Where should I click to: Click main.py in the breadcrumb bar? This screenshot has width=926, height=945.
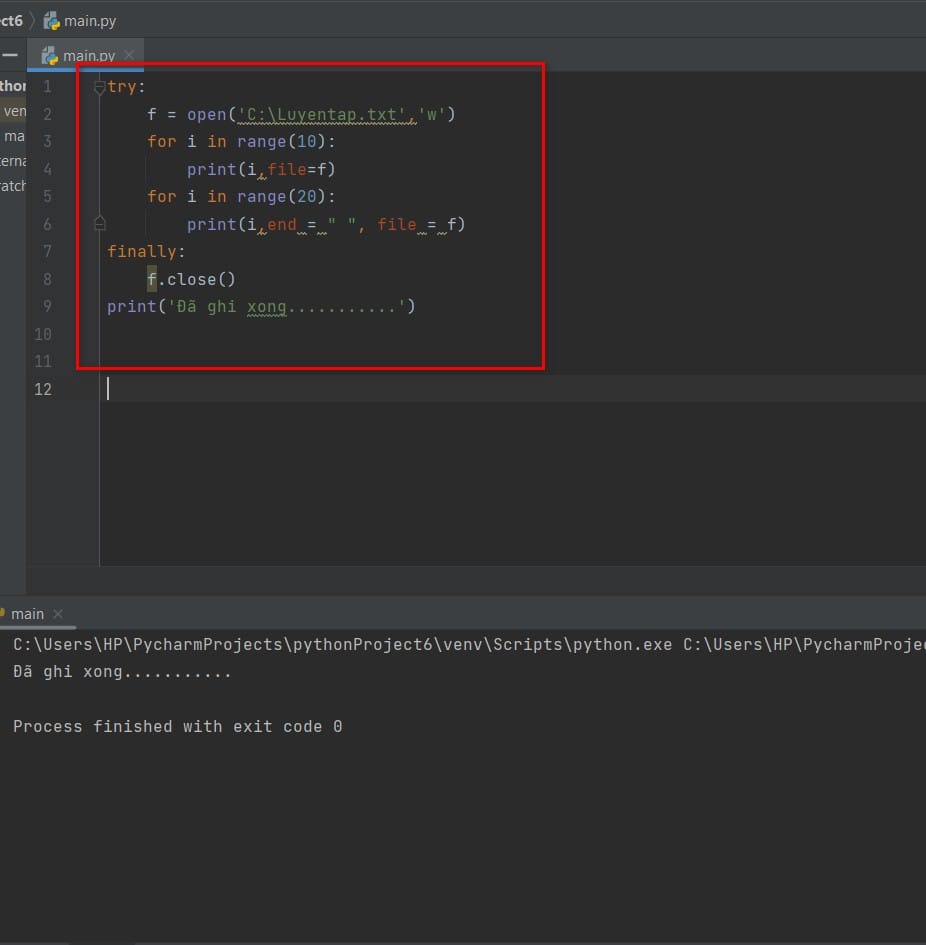coord(90,21)
